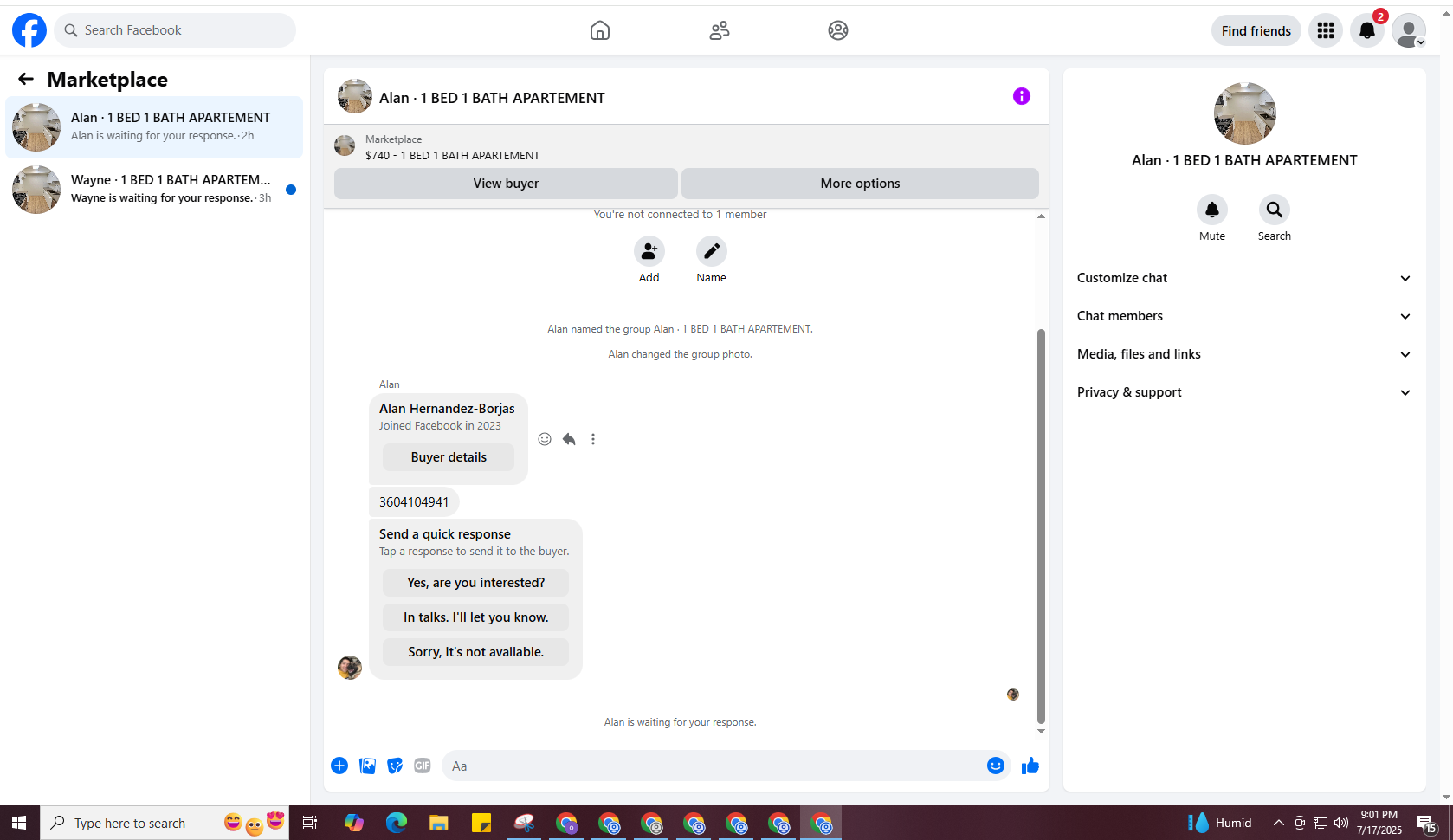Open the Alan 1 BED 1 BATH APARTEMENT conversation
Image resolution: width=1453 pixels, height=840 pixels.
[154, 126]
